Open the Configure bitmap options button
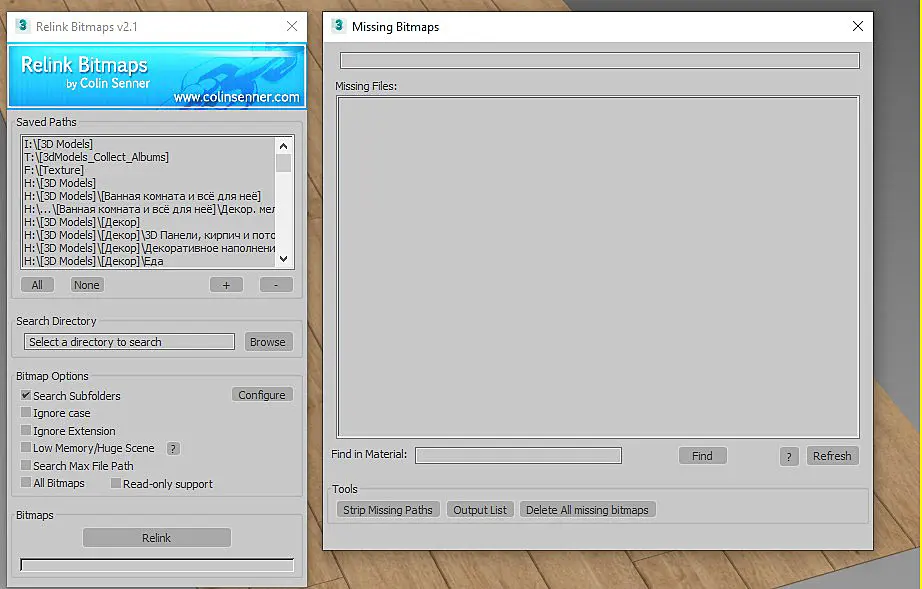 click(262, 395)
